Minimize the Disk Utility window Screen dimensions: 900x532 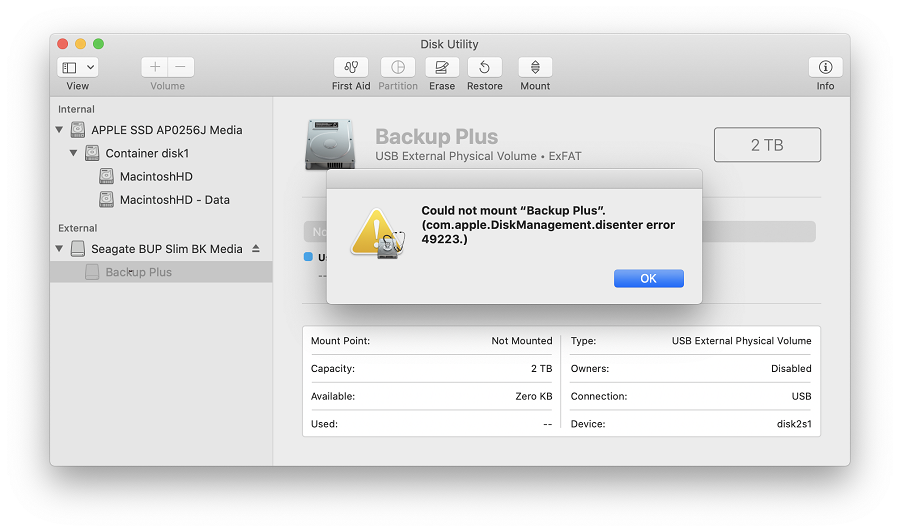[80, 44]
